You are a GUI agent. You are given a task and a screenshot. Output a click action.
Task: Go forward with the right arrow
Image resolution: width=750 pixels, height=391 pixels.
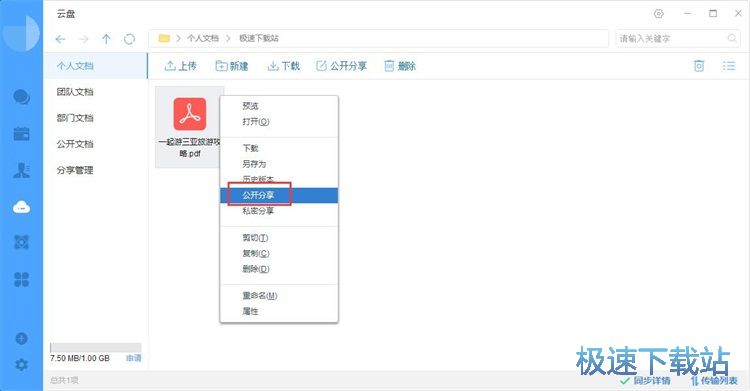click(84, 39)
